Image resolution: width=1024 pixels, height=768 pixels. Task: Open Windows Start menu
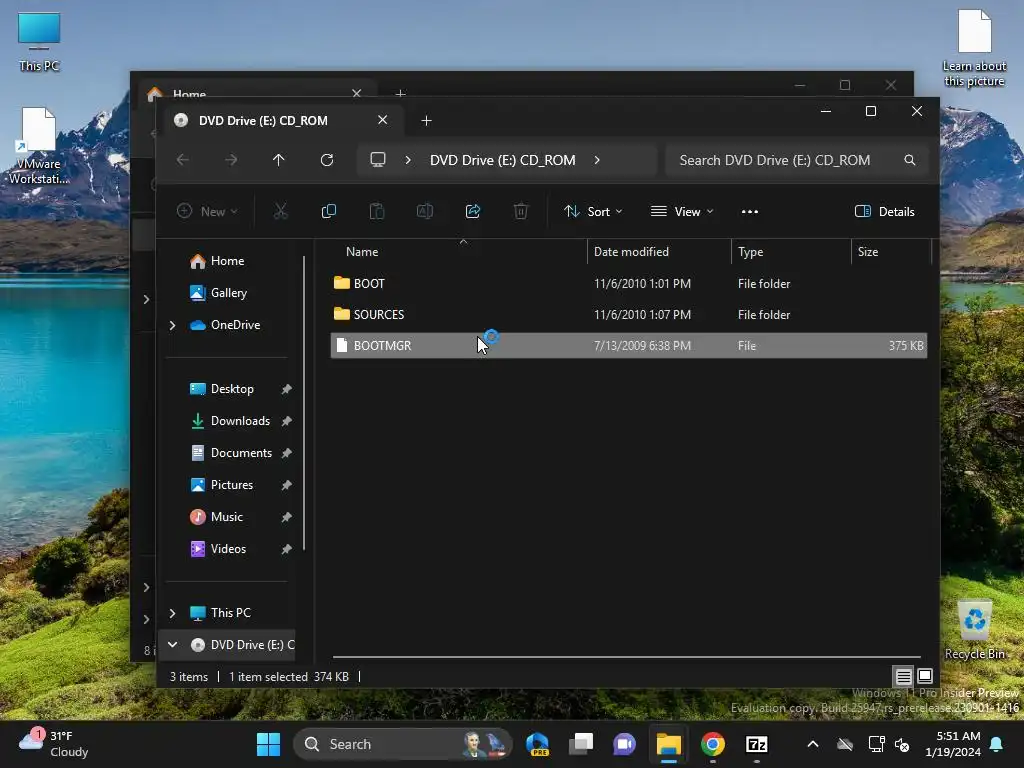point(268,744)
